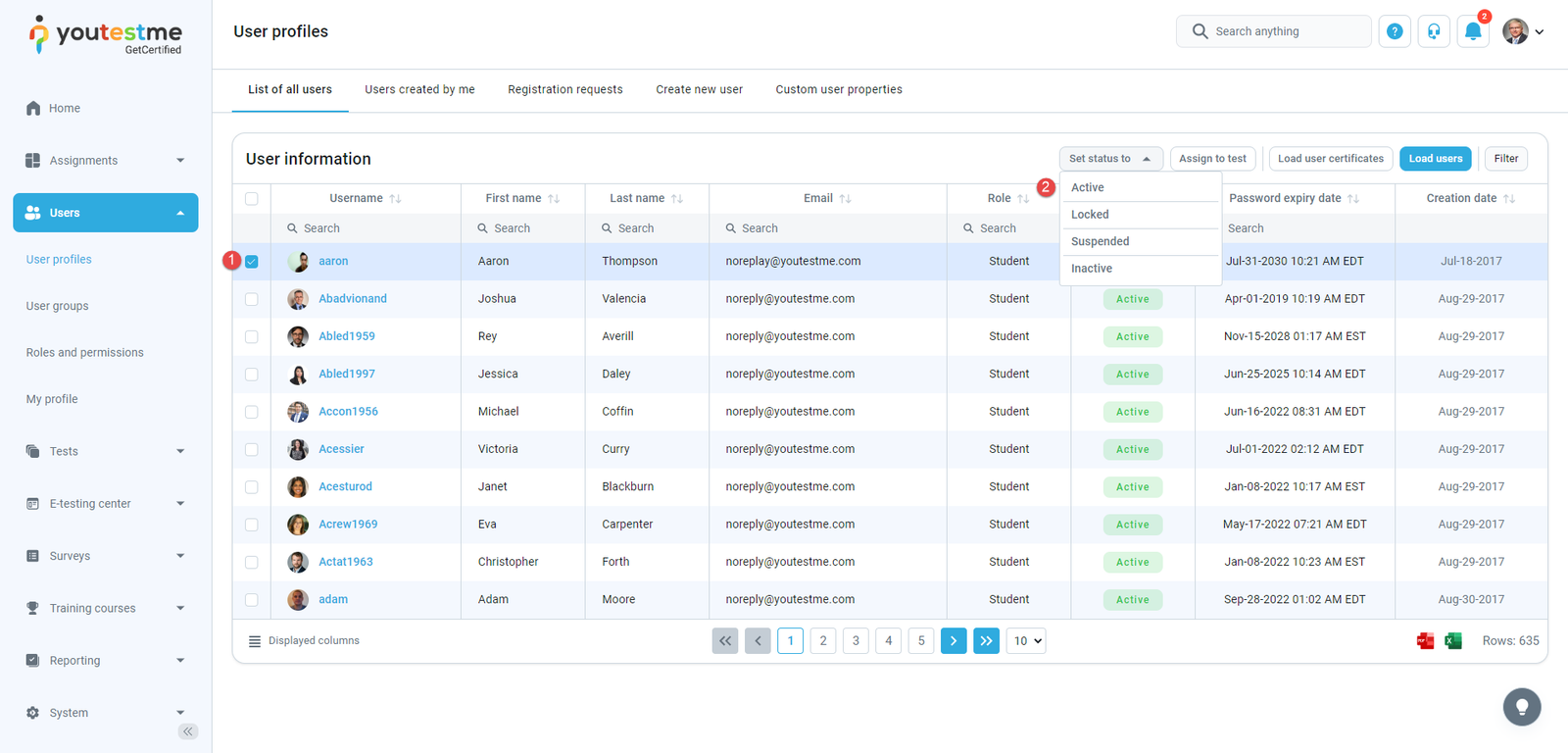Export the user table to PDF
Screen dimensions: 1568x753
tap(1425, 641)
